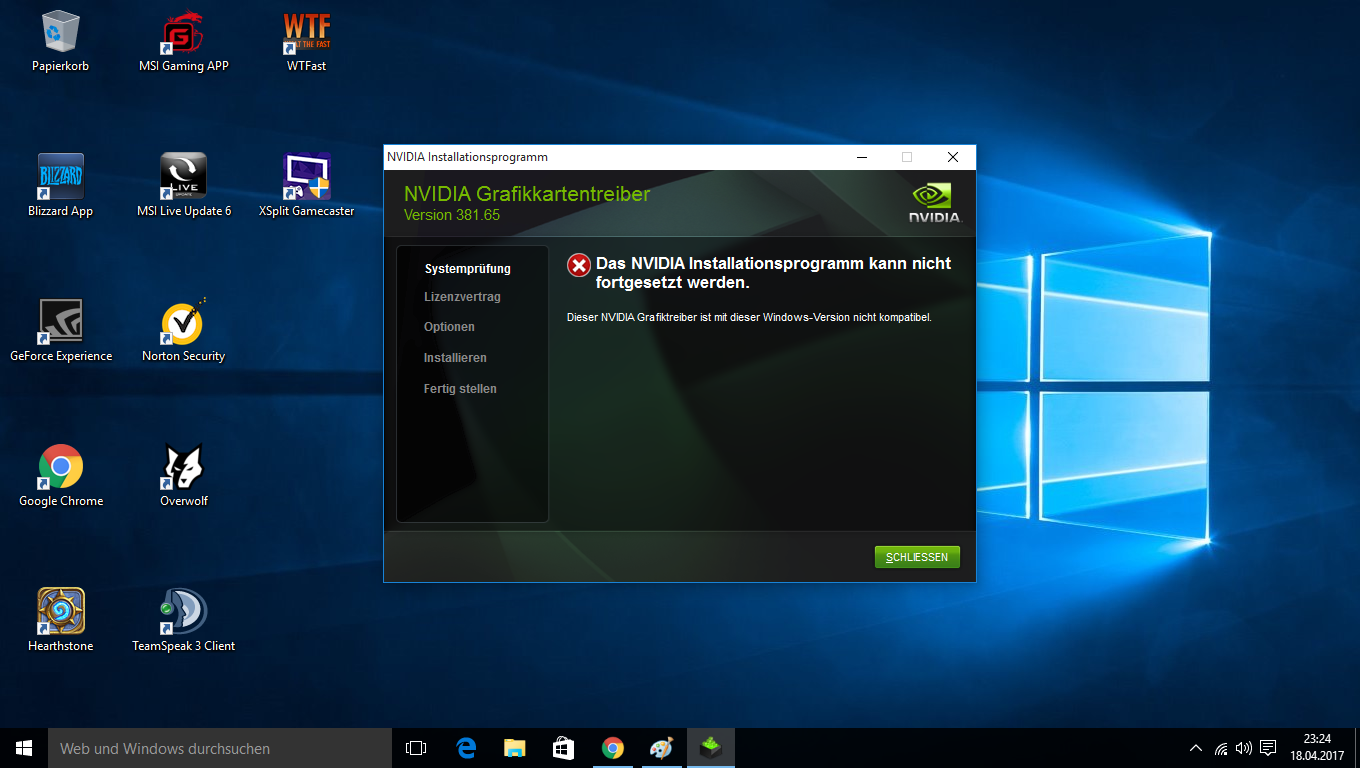
Task: Click the SCHLIESSEN button
Action: coord(917,557)
